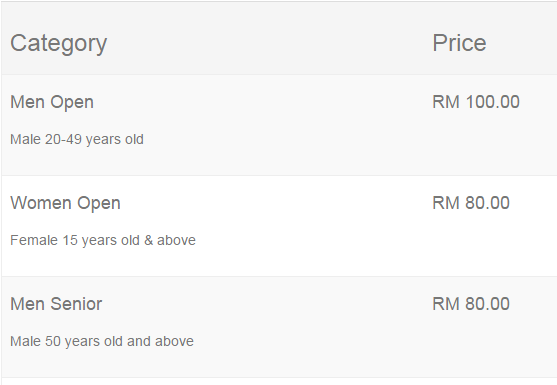Select the Men Open category title
The image size is (557, 385).
click(52, 103)
